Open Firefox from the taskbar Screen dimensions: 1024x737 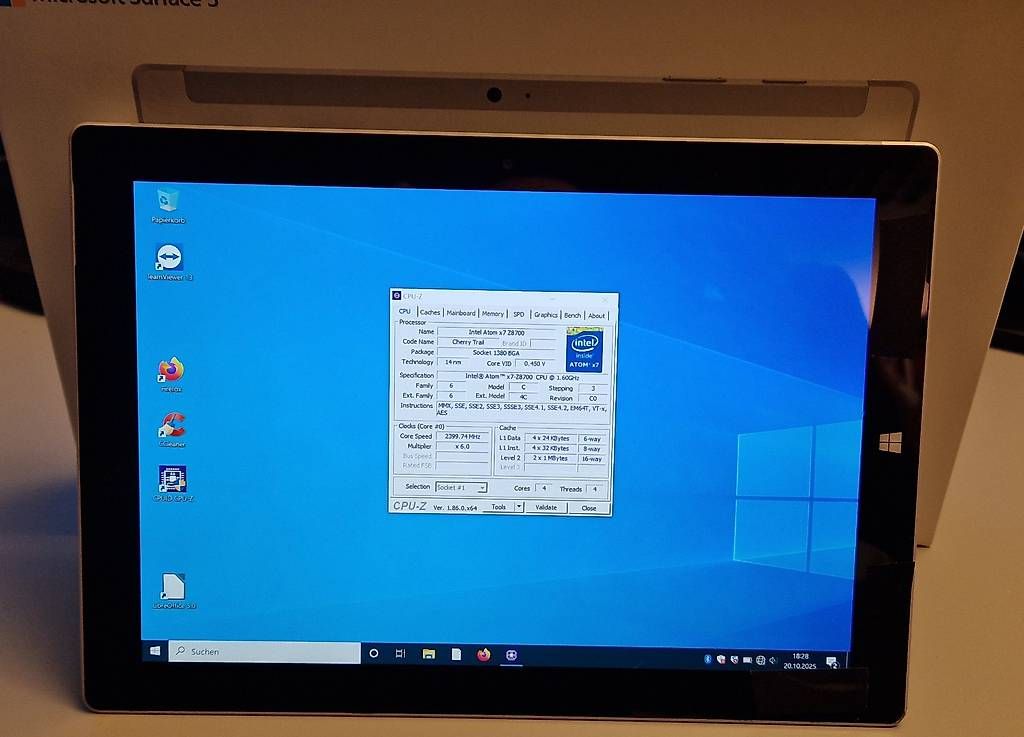483,654
